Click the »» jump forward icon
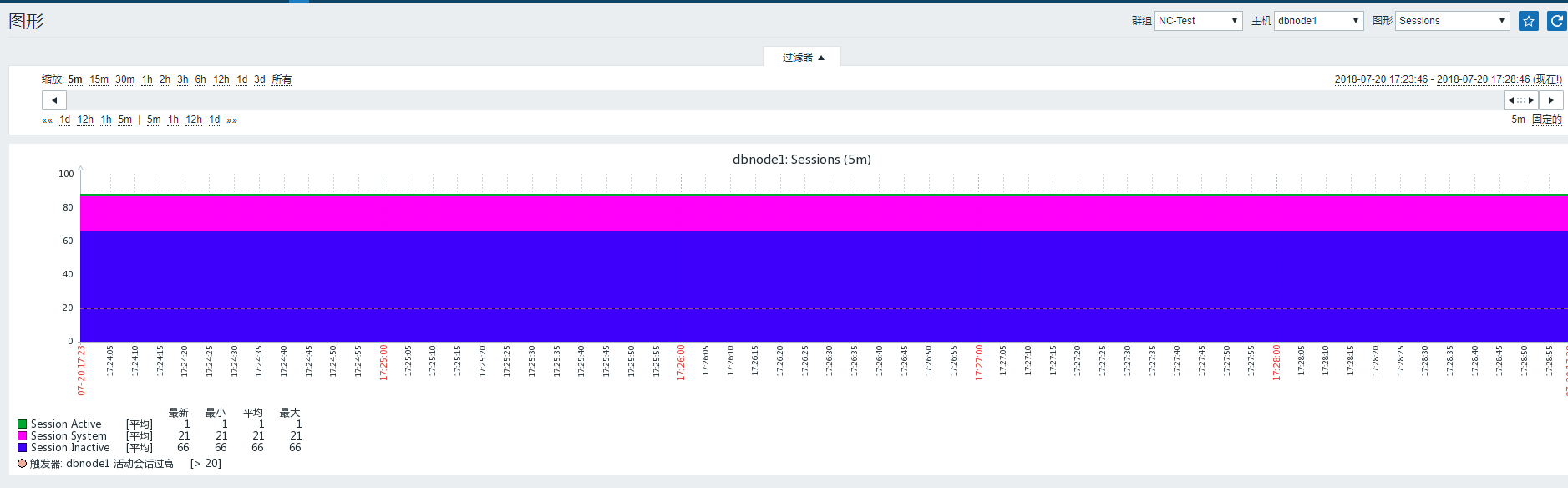The image size is (1568, 488). (x=231, y=120)
